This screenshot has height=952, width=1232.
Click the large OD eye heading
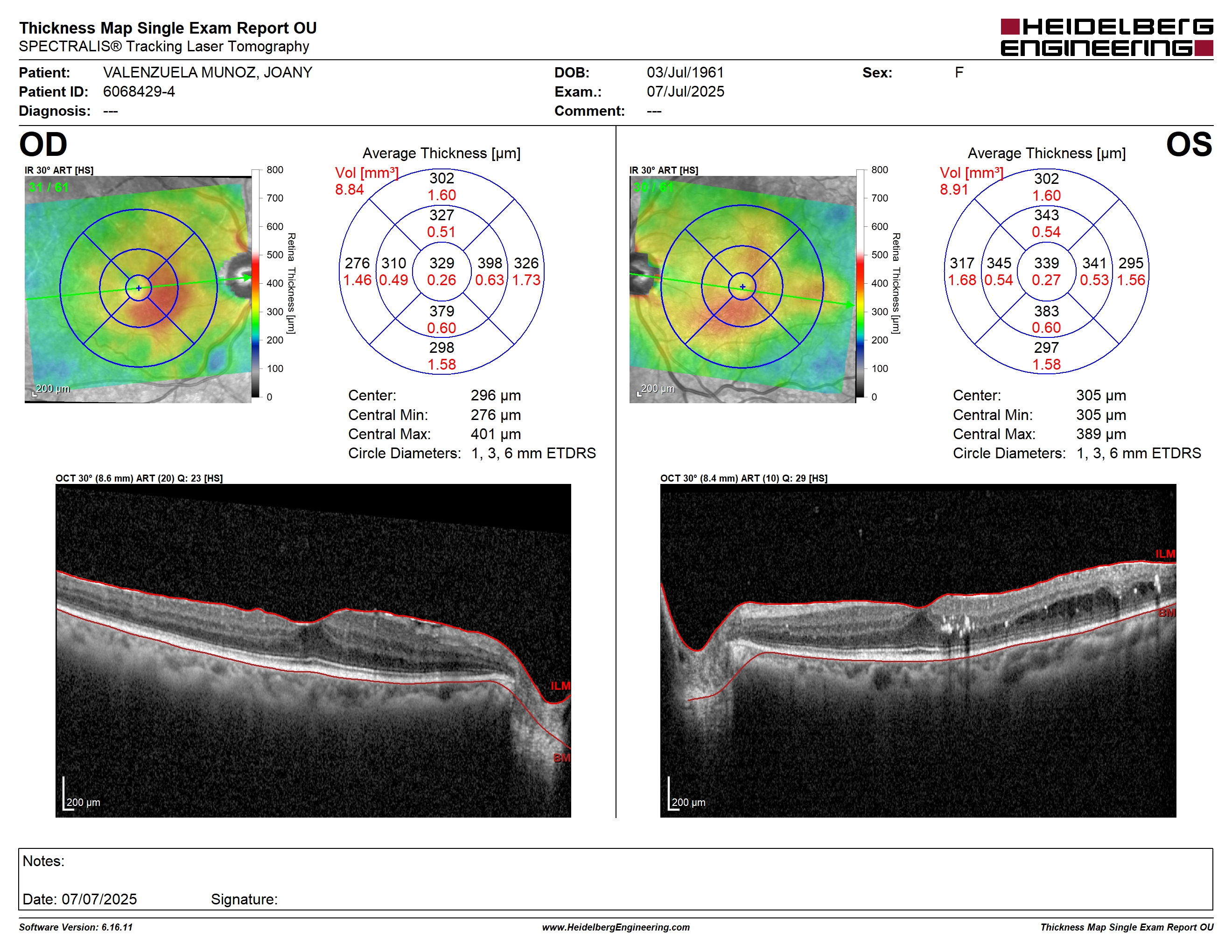coord(43,144)
